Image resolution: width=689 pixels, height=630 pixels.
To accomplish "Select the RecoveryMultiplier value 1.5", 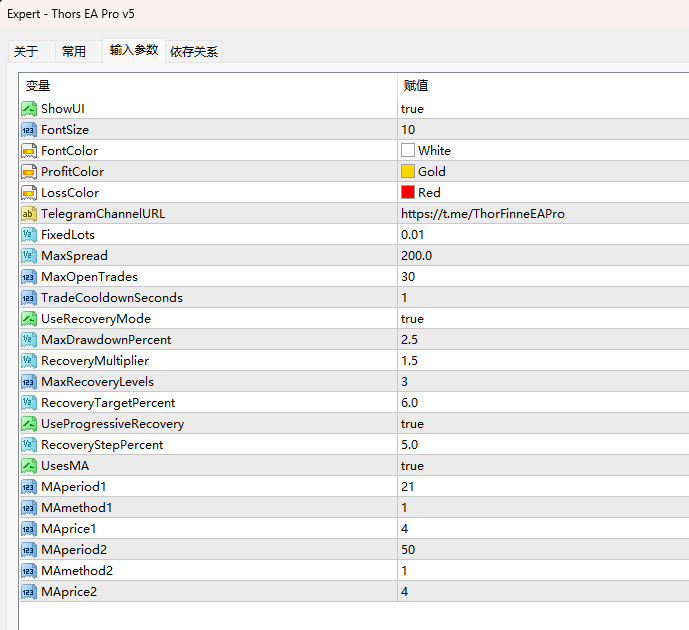I will coord(409,361).
